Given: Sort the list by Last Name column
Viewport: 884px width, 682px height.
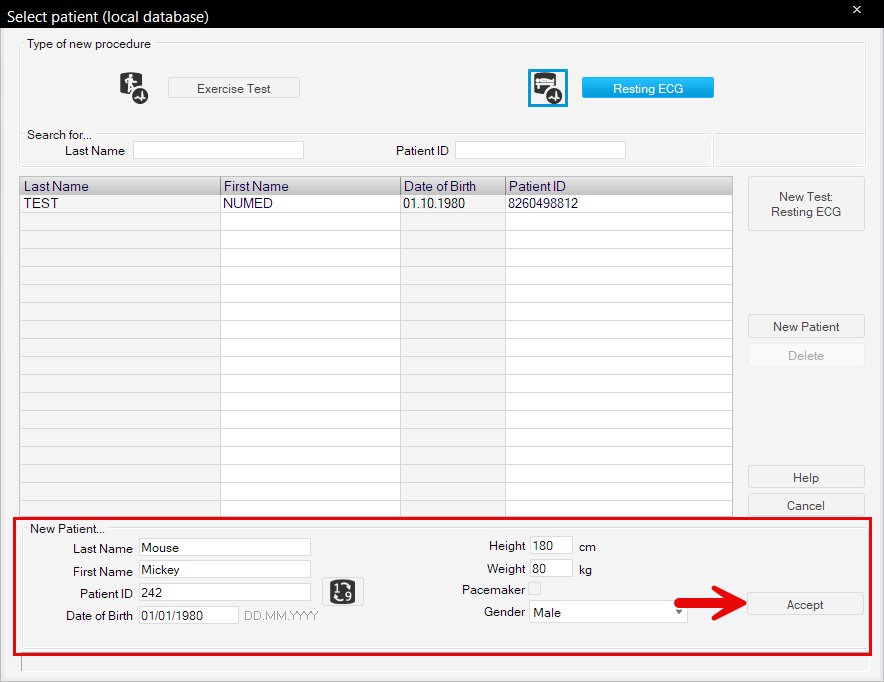Looking at the screenshot, I should (120, 186).
